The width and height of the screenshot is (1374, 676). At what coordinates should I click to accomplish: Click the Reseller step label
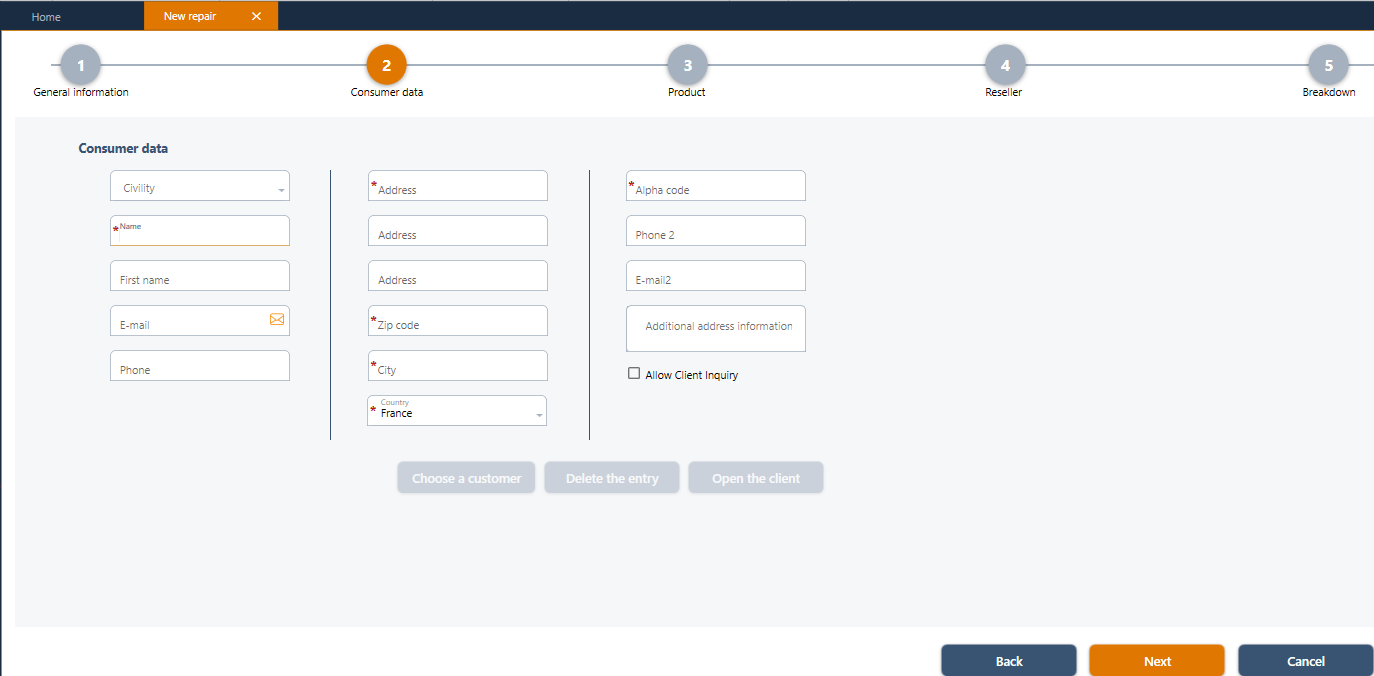[x=1004, y=92]
